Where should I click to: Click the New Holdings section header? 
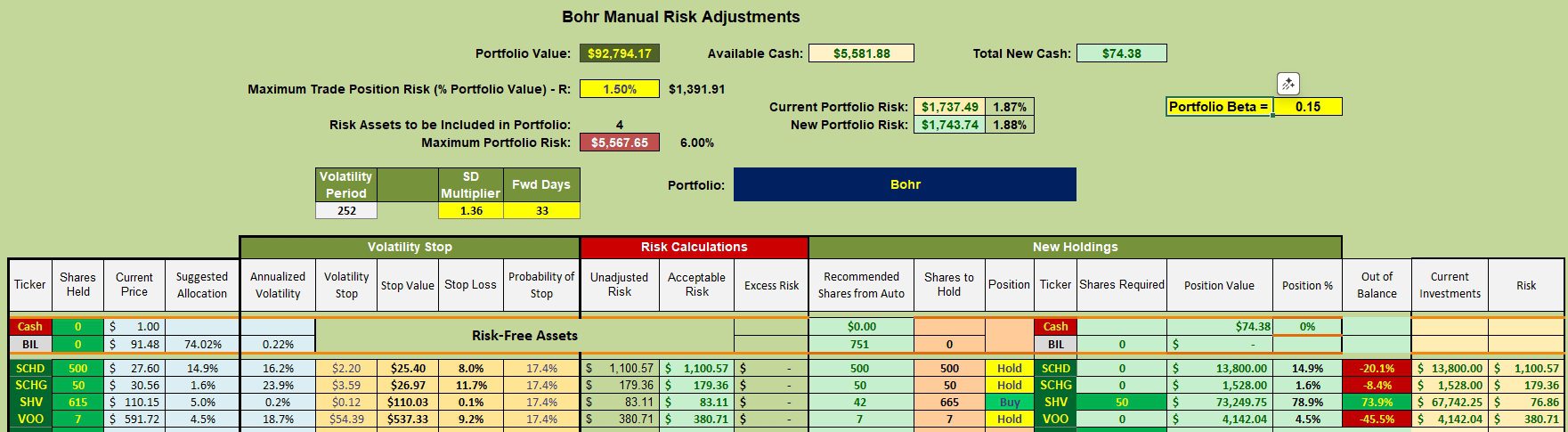pyautogui.click(x=1075, y=247)
